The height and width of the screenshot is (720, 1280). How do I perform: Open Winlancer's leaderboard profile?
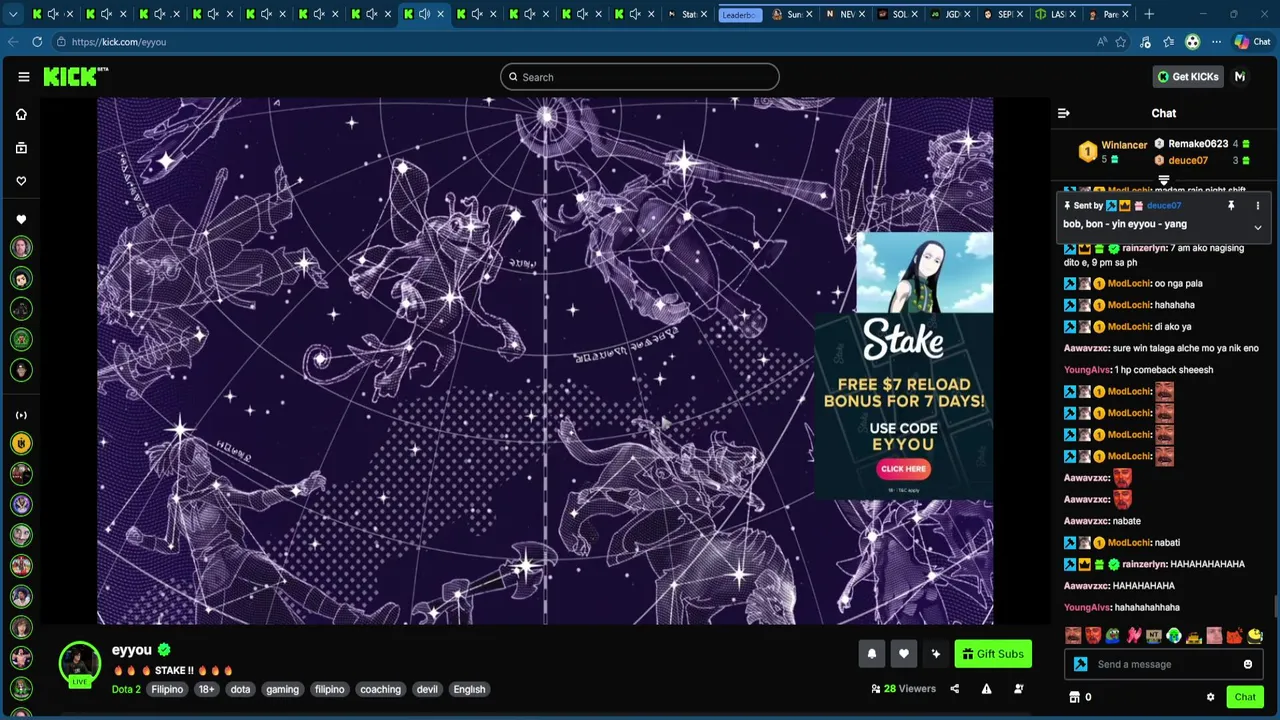pos(1124,145)
